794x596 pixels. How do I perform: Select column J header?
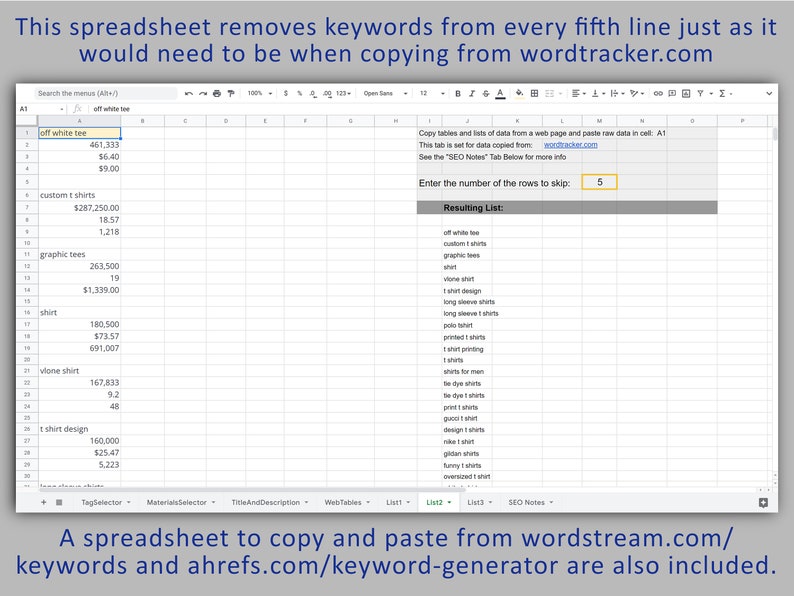tap(467, 121)
